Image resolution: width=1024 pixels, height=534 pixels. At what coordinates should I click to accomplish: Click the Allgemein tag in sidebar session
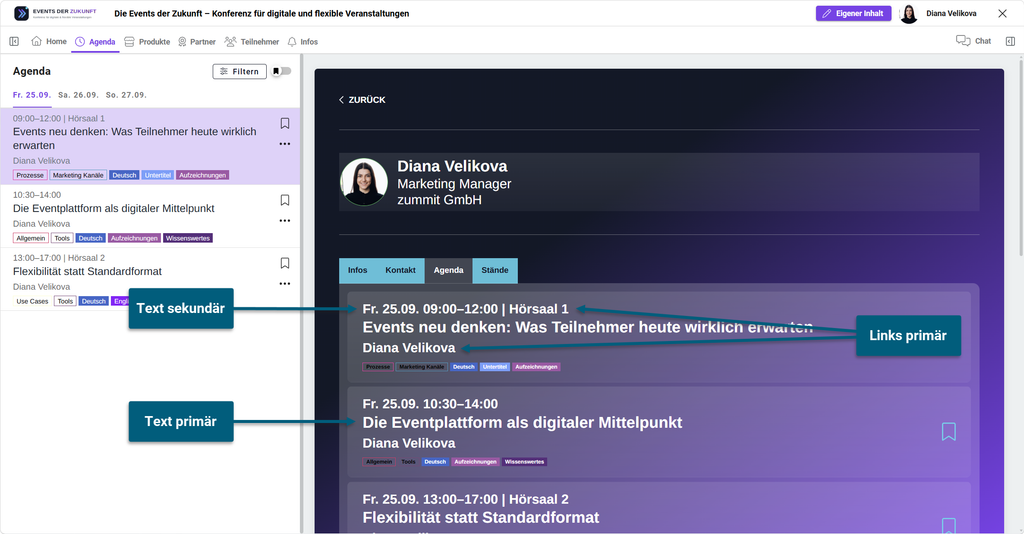31,238
